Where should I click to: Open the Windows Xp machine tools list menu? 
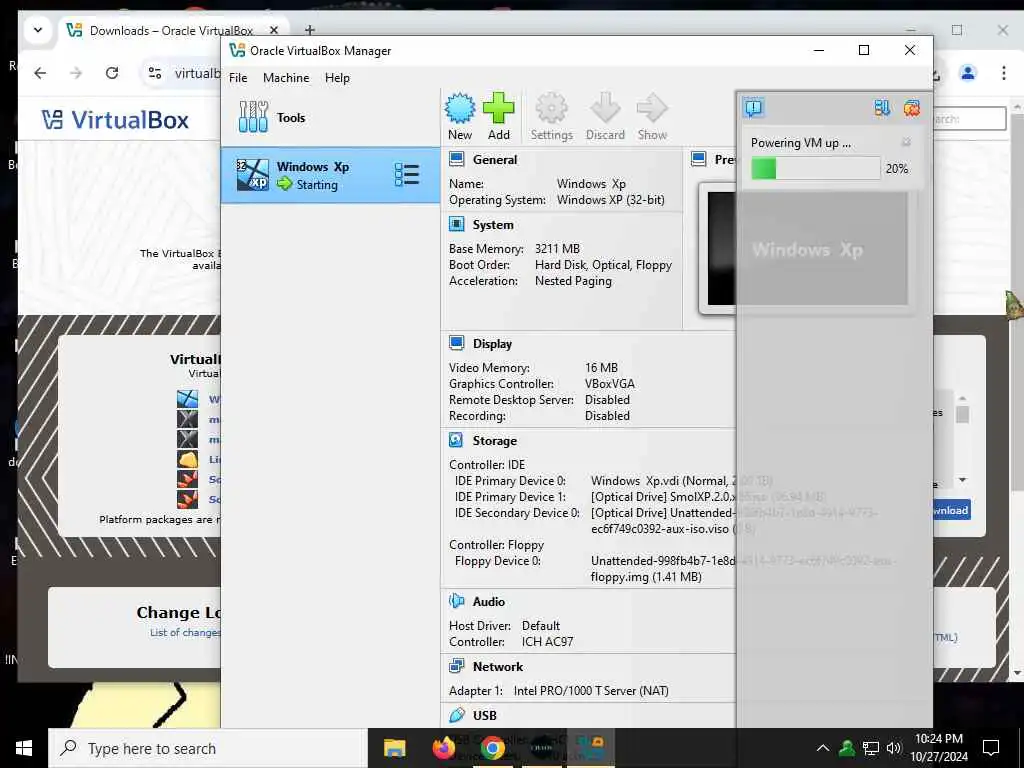click(x=406, y=175)
